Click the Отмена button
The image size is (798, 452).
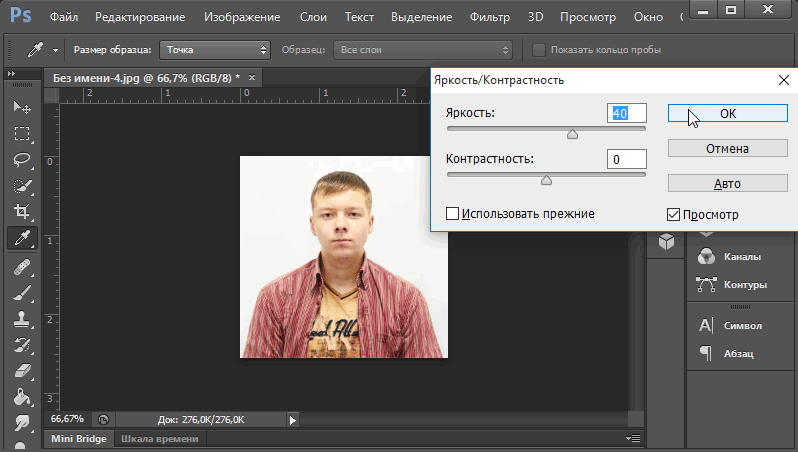tap(728, 149)
